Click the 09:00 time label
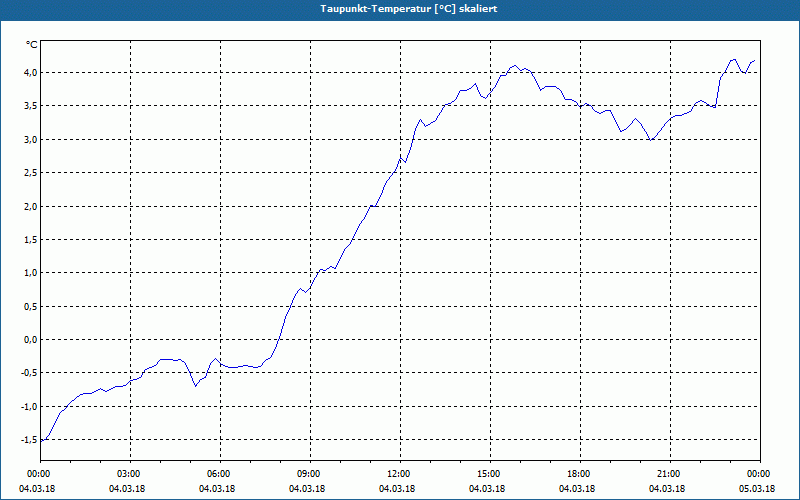This screenshot has width=800, height=500. (308, 474)
